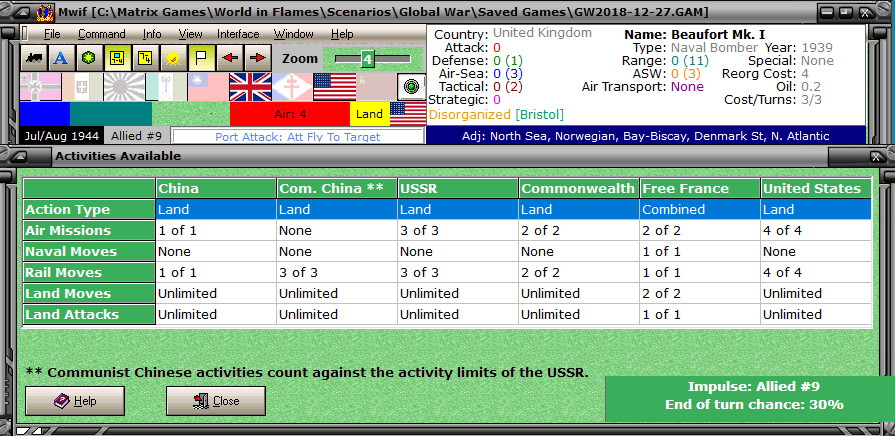
Task: Click the Mwif application icon in title bar
Action: click(45, 12)
